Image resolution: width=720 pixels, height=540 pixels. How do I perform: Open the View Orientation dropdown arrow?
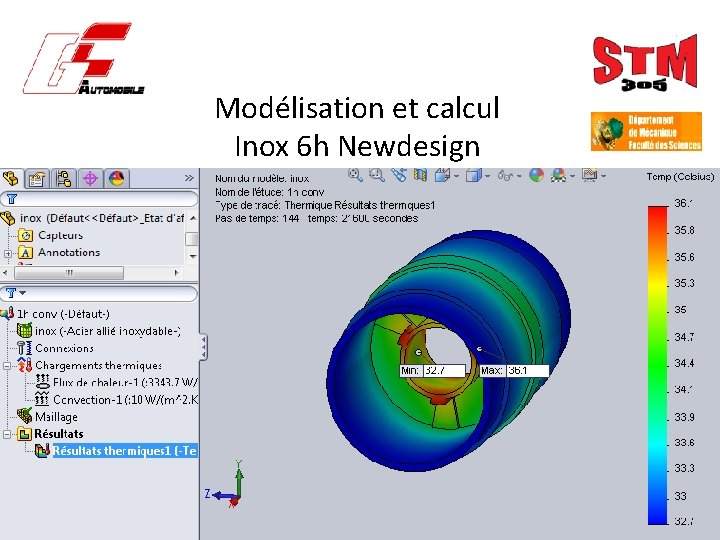456,176
